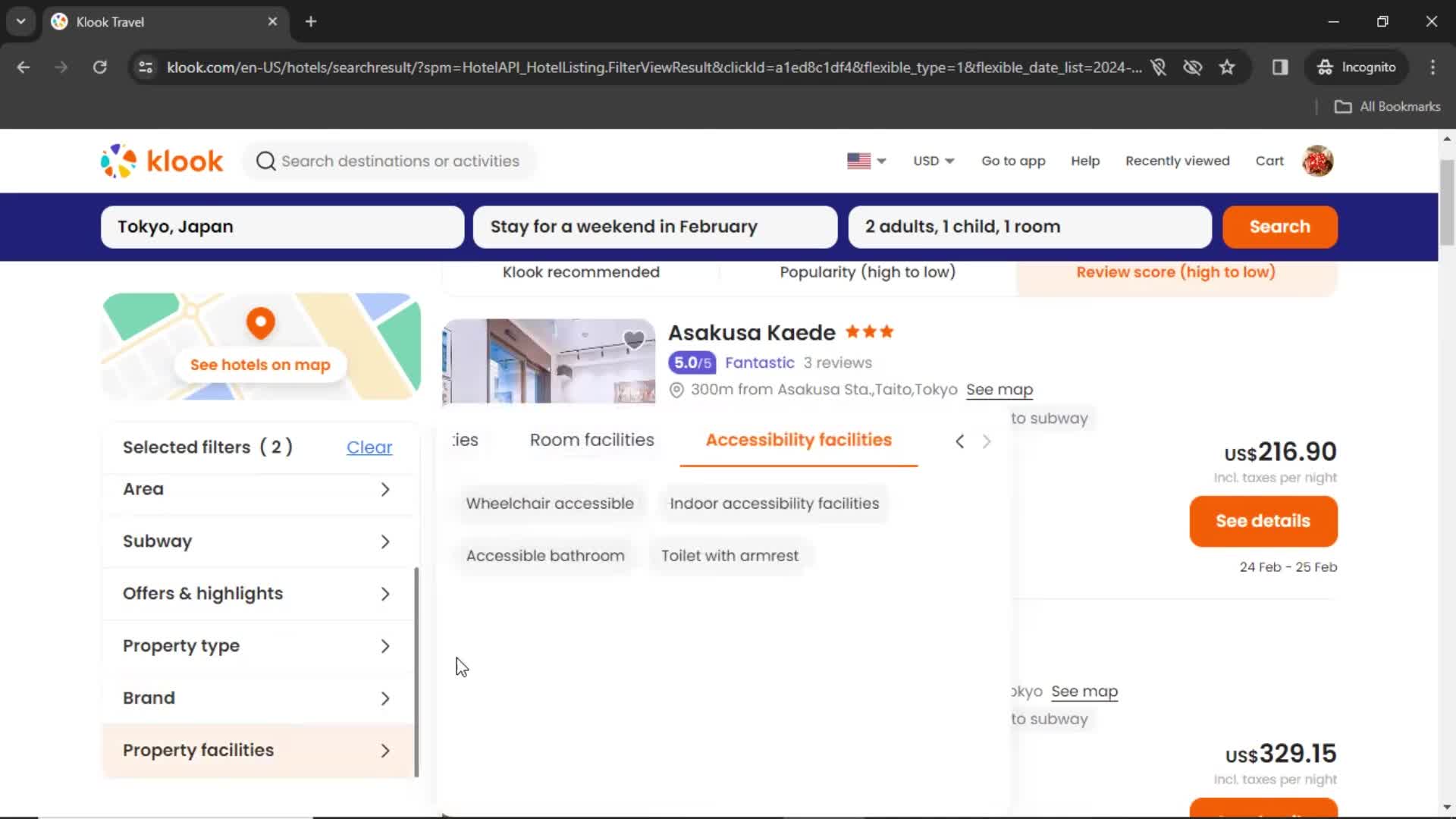
Task: Expand Property type filter
Action: [257, 646]
